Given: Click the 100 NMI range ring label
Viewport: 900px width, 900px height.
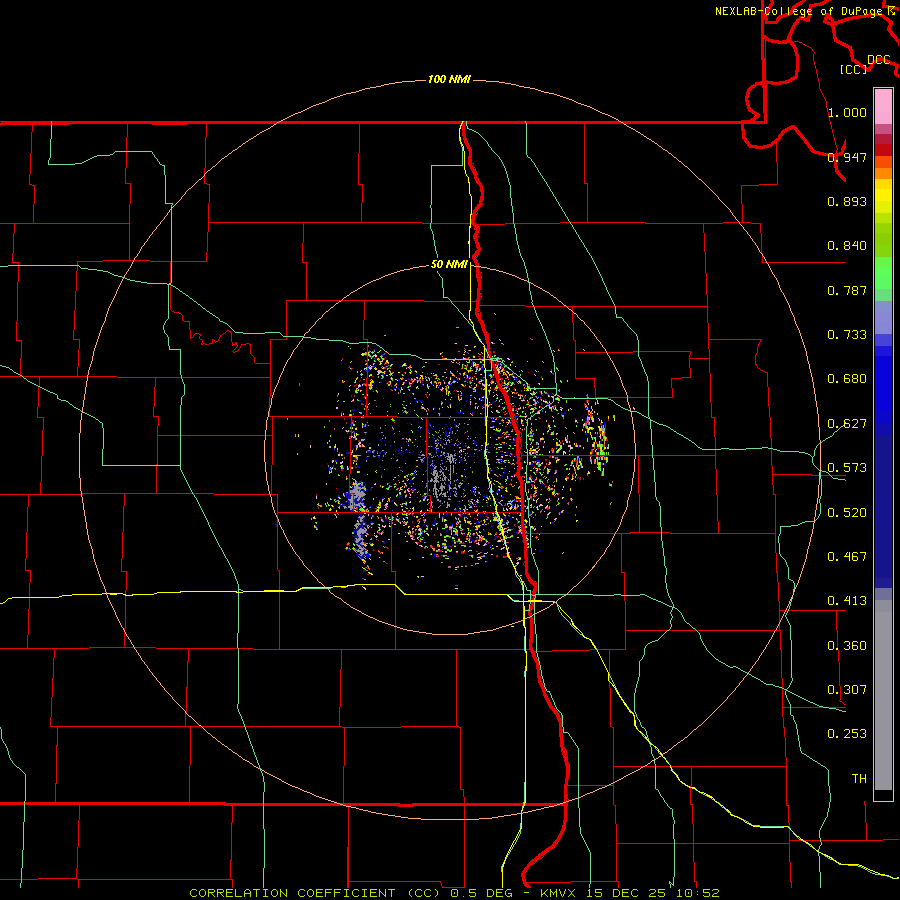Looking at the screenshot, I should tap(449, 79).
